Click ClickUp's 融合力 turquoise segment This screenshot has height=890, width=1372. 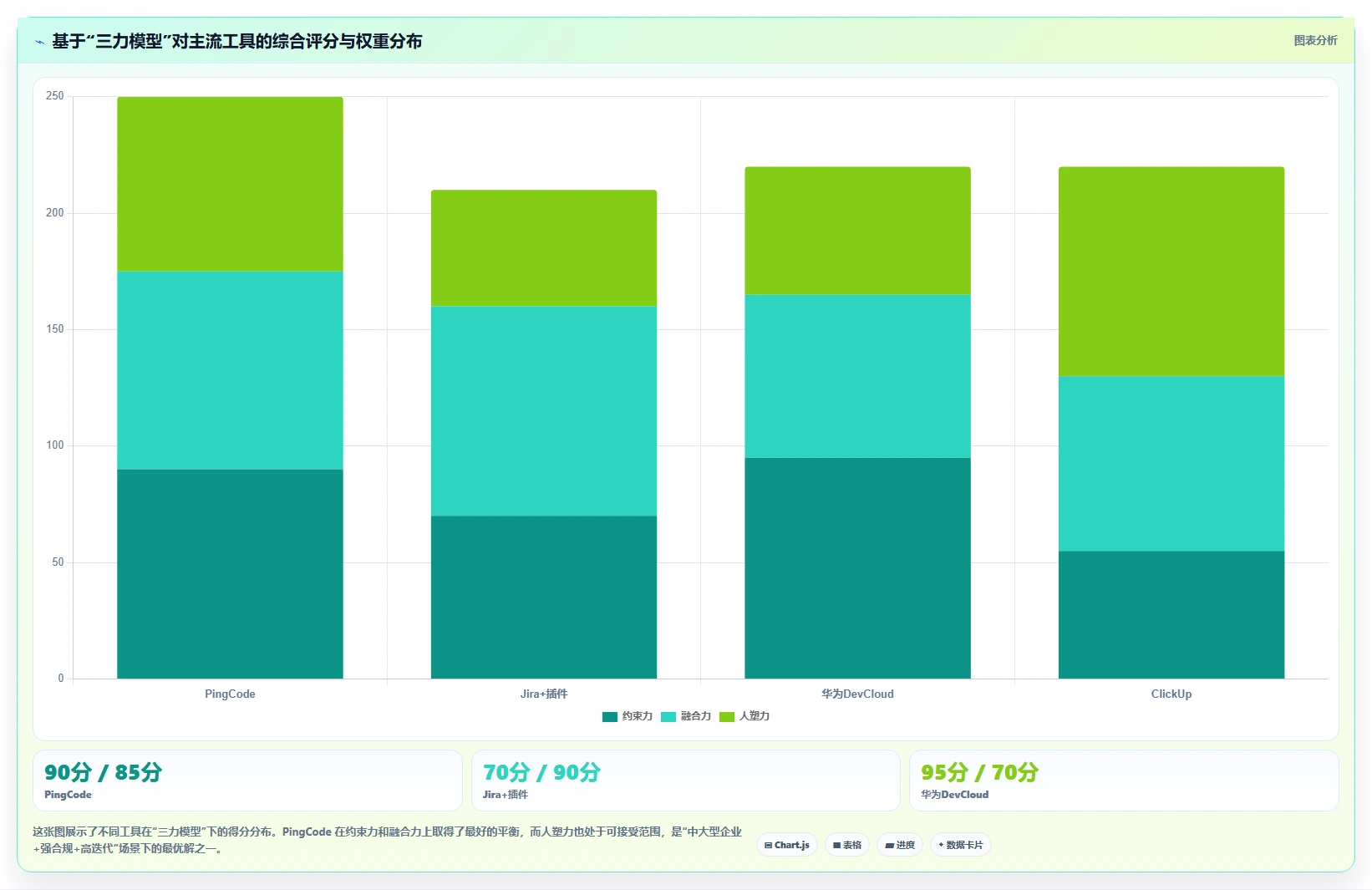(x=1171, y=464)
